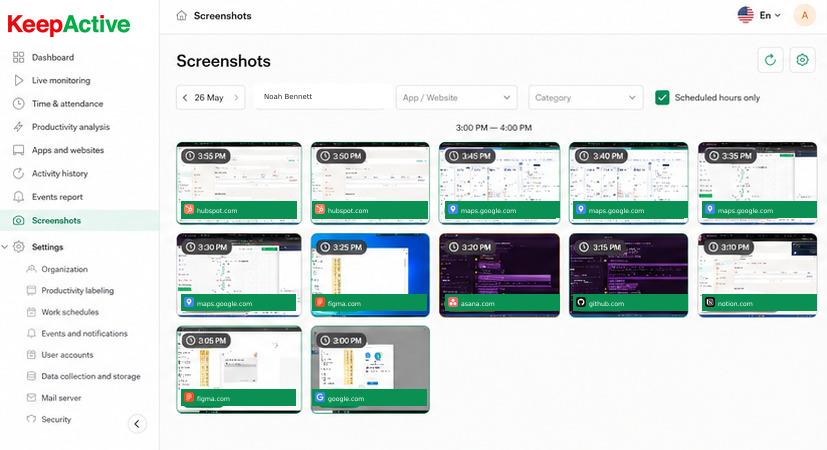Open Events report page
The image size is (827, 450).
(57, 197)
